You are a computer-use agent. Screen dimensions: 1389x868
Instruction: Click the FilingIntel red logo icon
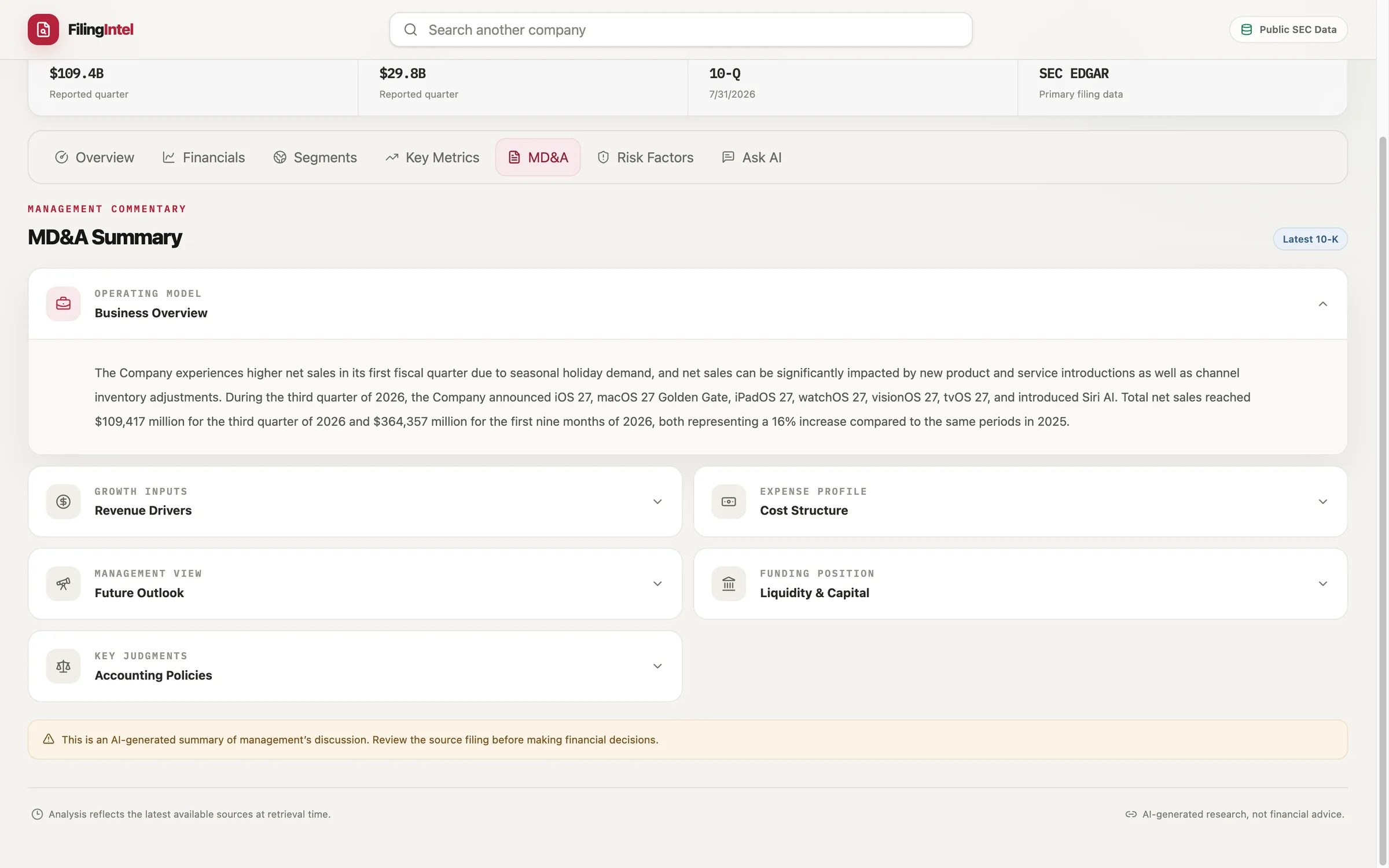pyautogui.click(x=43, y=30)
